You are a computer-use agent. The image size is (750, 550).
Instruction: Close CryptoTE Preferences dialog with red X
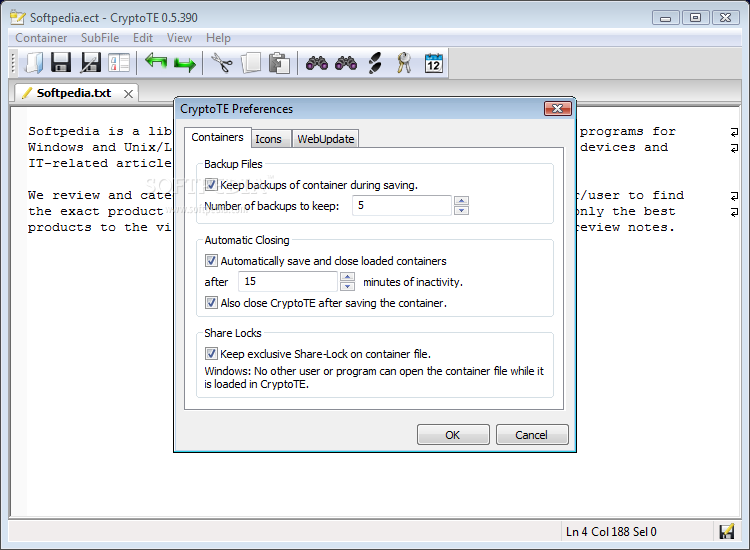tap(558, 109)
